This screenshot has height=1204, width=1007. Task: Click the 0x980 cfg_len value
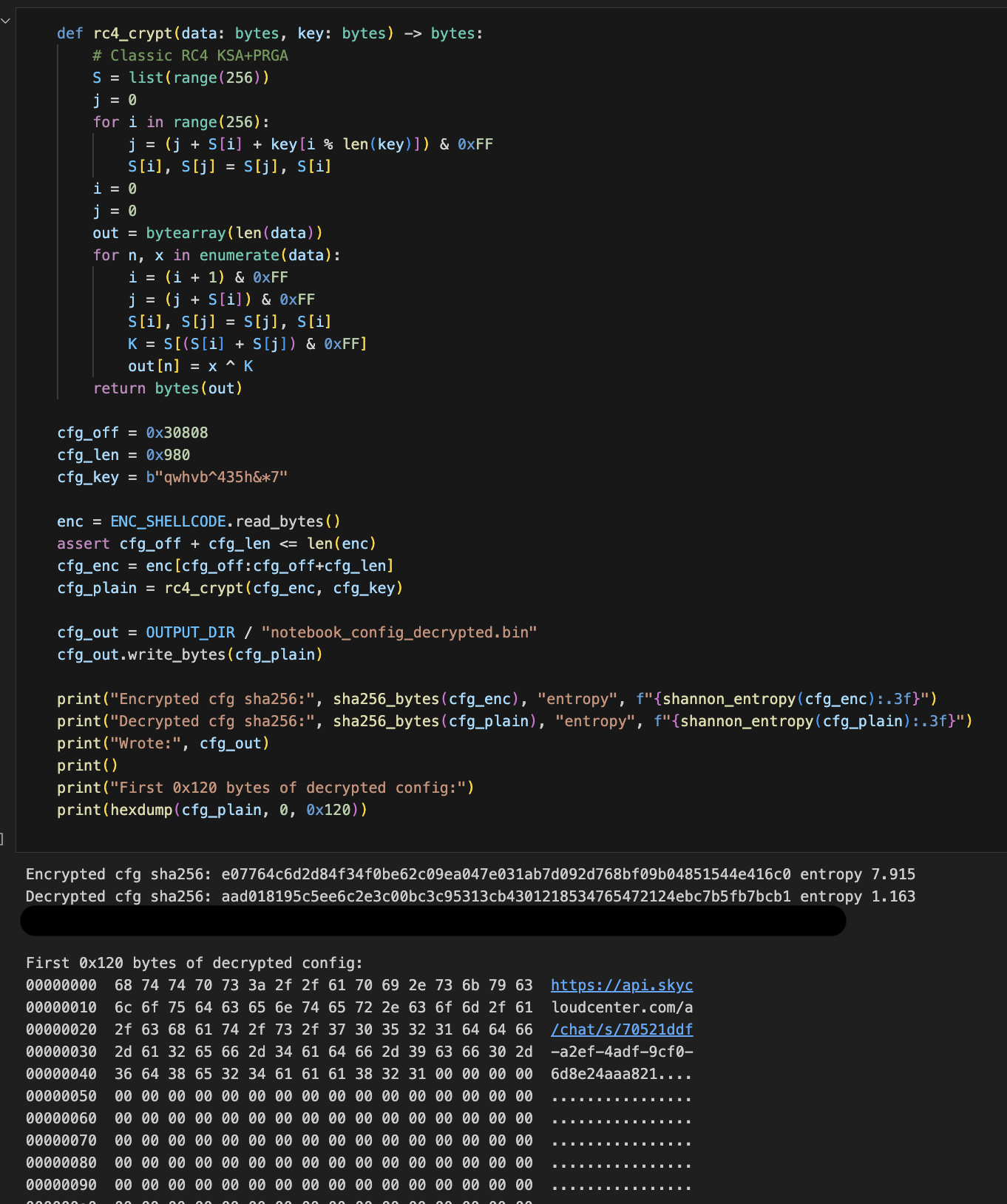[x=168, y=455]
